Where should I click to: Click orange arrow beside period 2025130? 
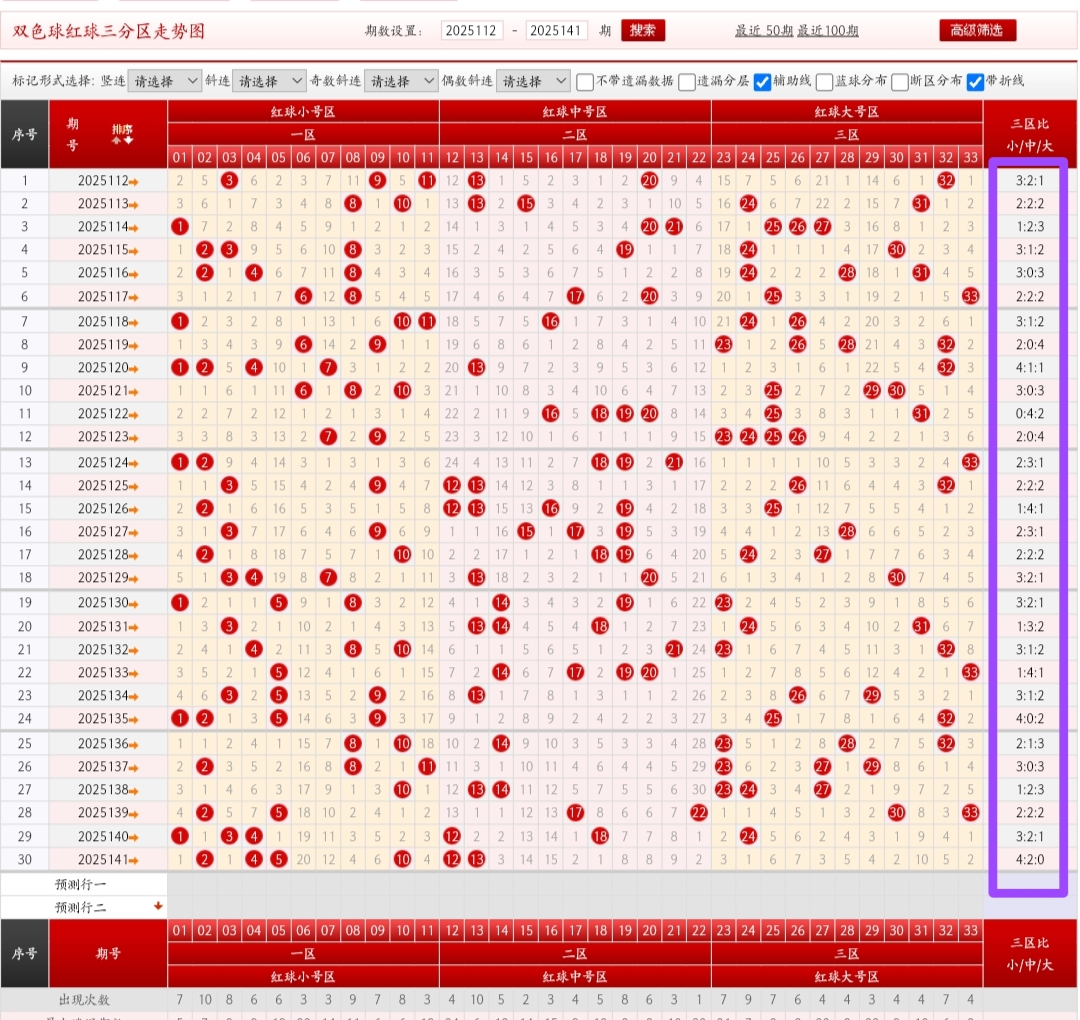[x=134, y=604]
